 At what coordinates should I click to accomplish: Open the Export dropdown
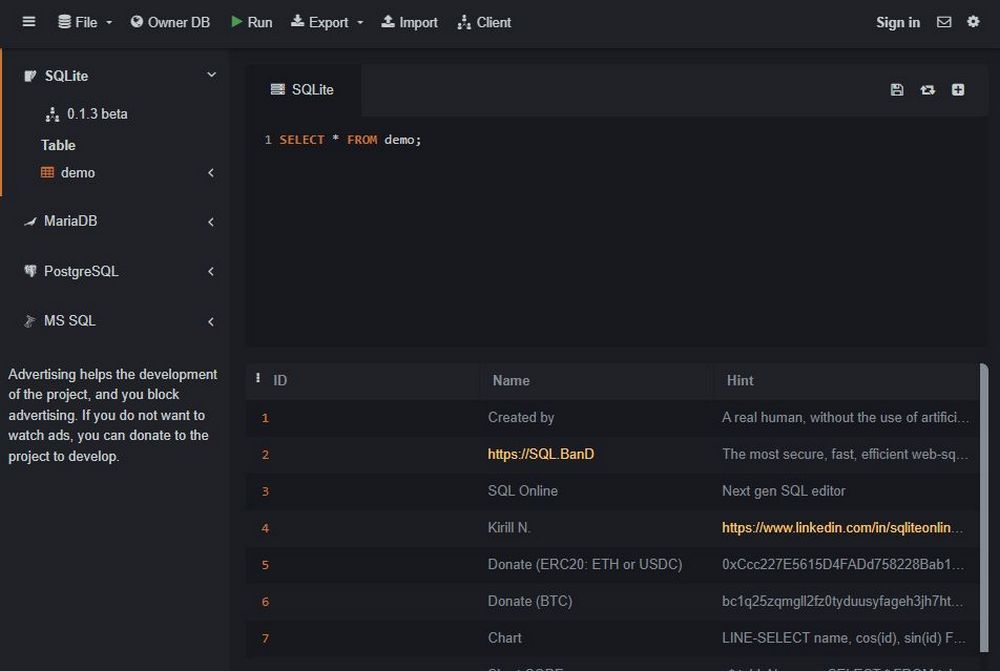coord(327,22)
